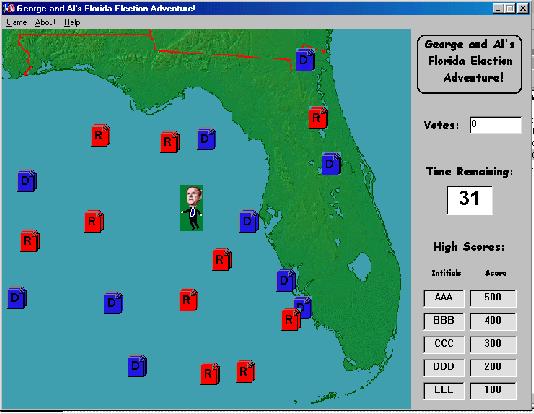Click the Time Remaining box showing 31
534x414 pixels.
click(x=470, y=200)
